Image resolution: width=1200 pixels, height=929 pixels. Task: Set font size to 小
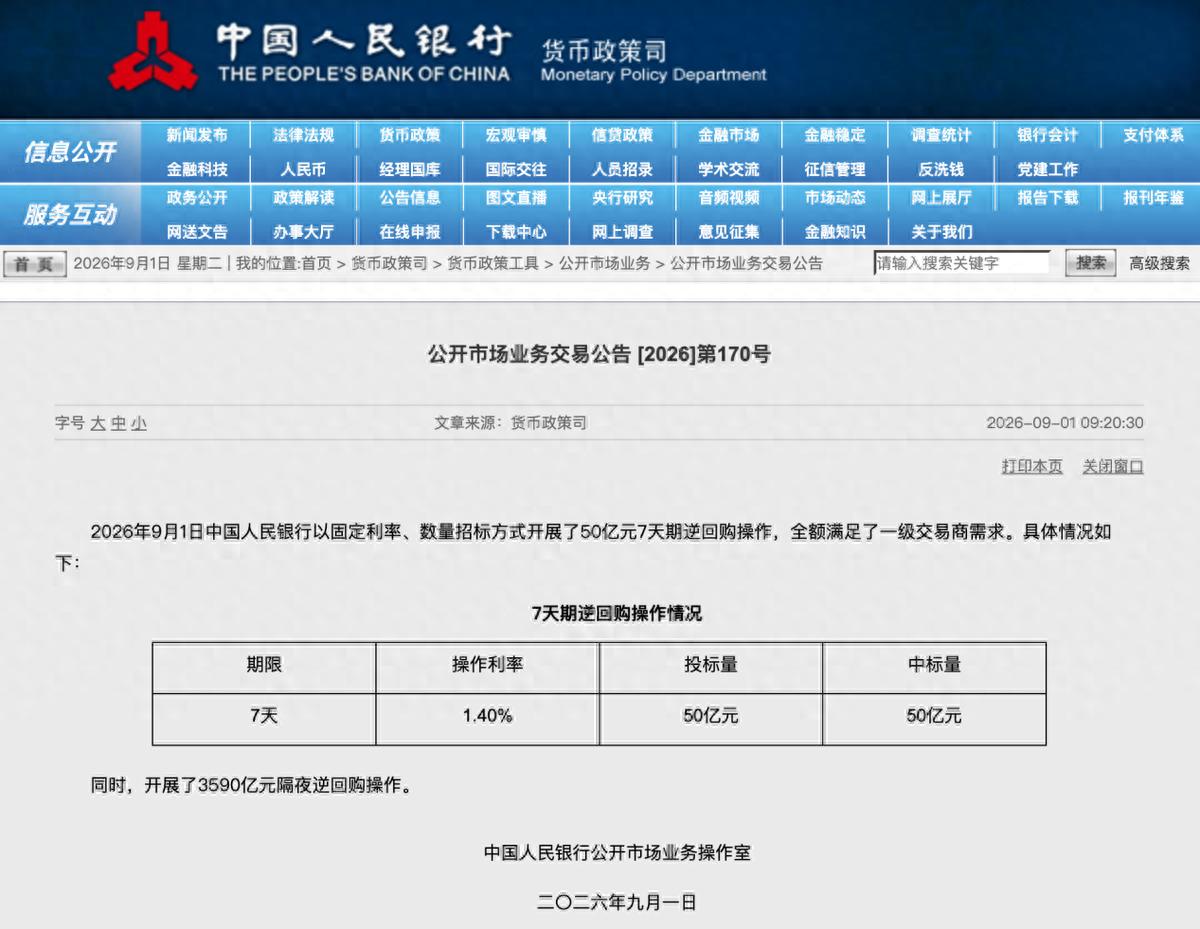(138, 423)
